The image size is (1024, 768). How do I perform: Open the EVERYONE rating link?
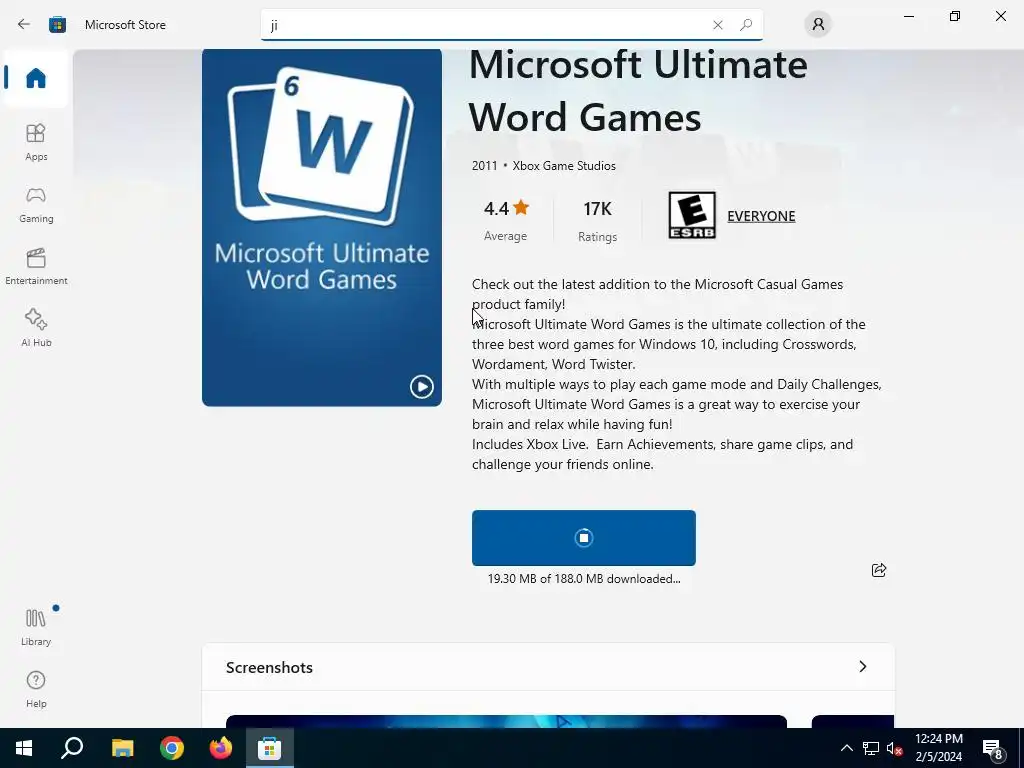tap(761, 216)
